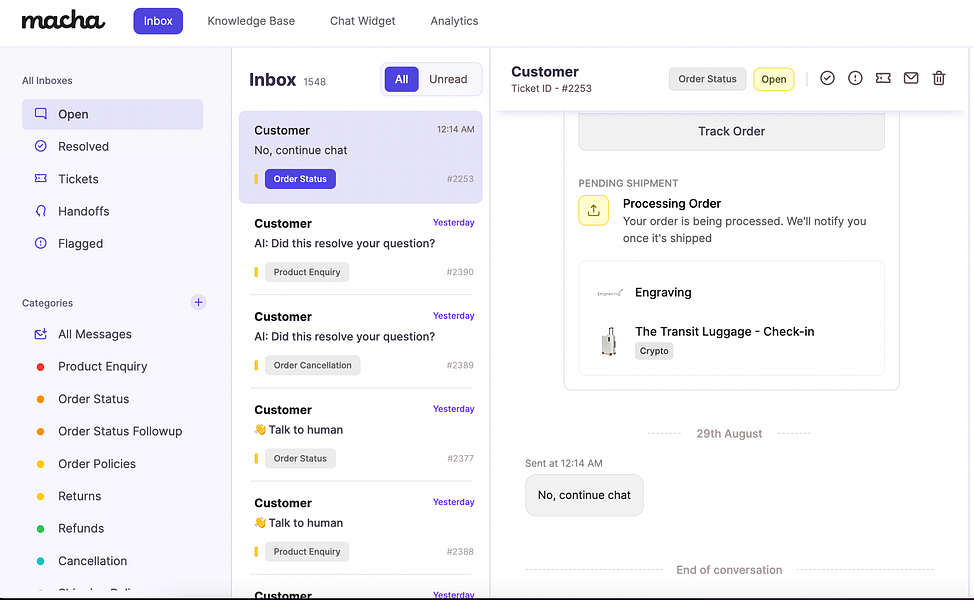Show only Unread messages
The image size is (974, 600).
click(448, 80)
